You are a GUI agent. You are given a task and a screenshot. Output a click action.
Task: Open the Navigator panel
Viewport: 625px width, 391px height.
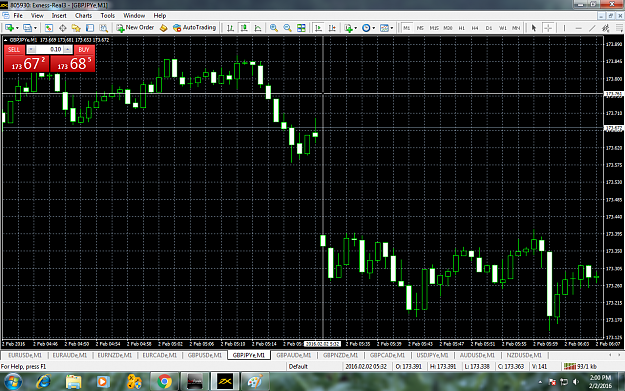pos(76,28)
